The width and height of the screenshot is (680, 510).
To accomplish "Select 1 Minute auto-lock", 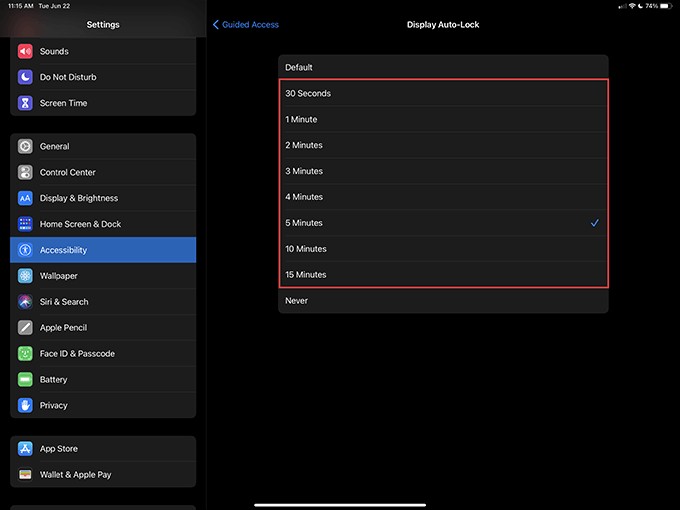I will (x=443, y=119).
